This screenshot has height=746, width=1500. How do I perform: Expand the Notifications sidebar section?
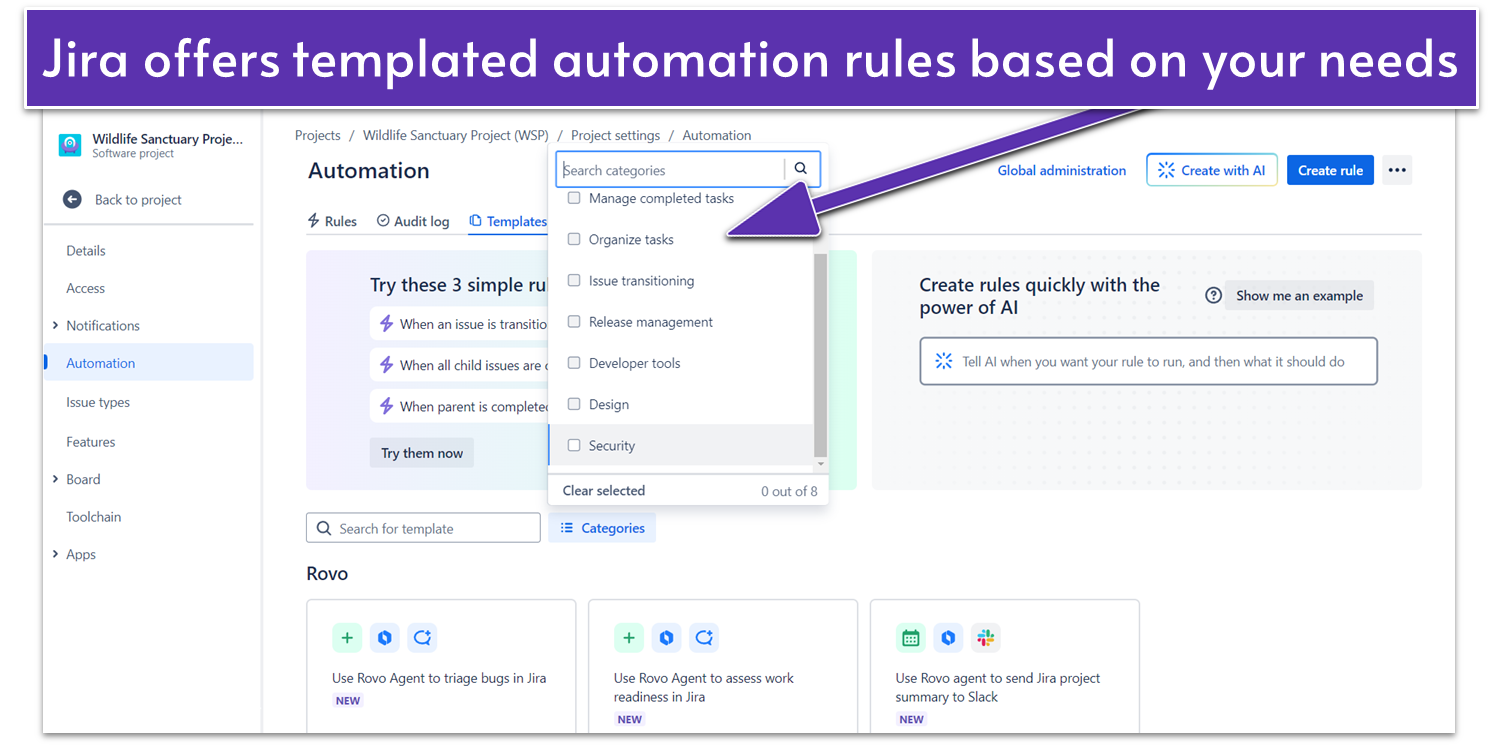tap(55, 325)
